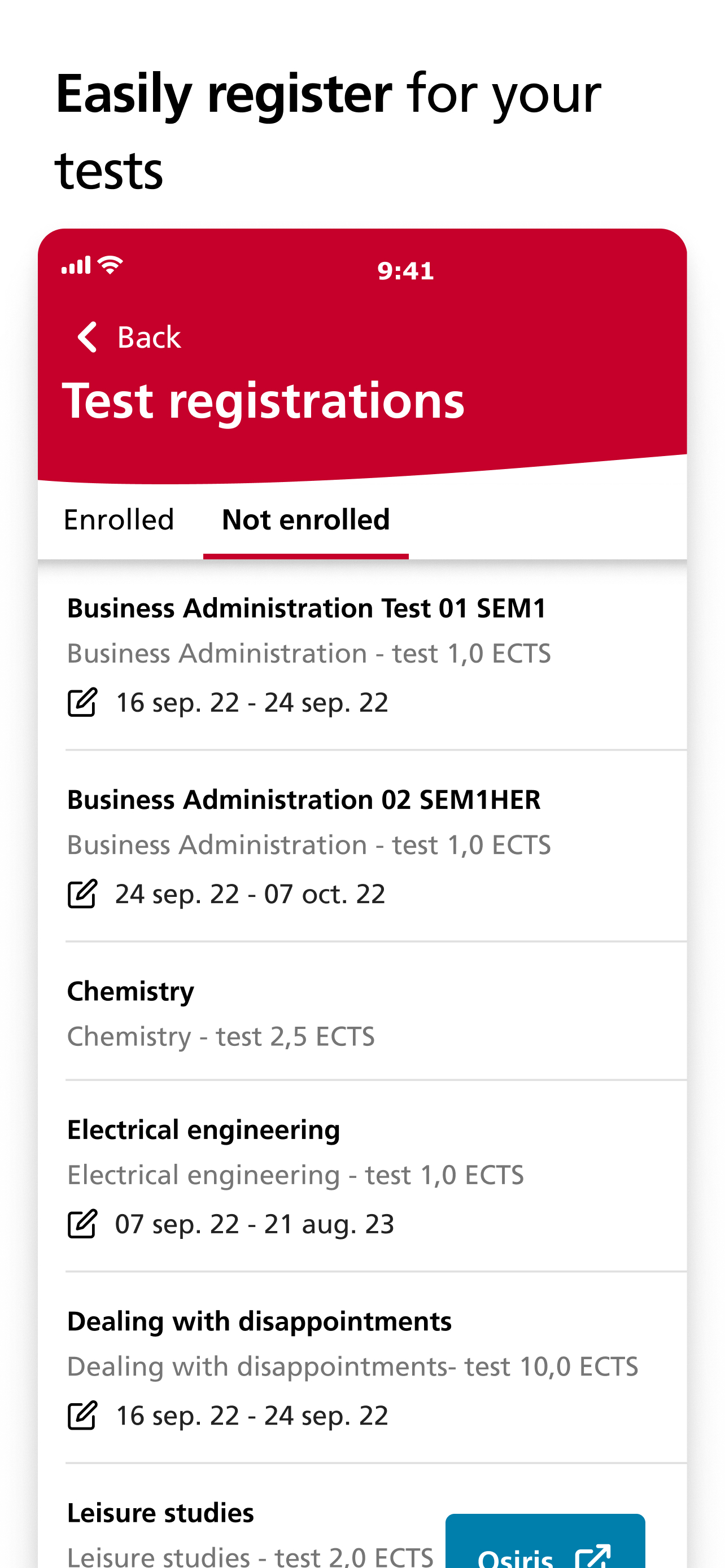Screen dimensions: 725x1568
Task: Click the 9:41 clock in status bar
Action: (405, 271)
